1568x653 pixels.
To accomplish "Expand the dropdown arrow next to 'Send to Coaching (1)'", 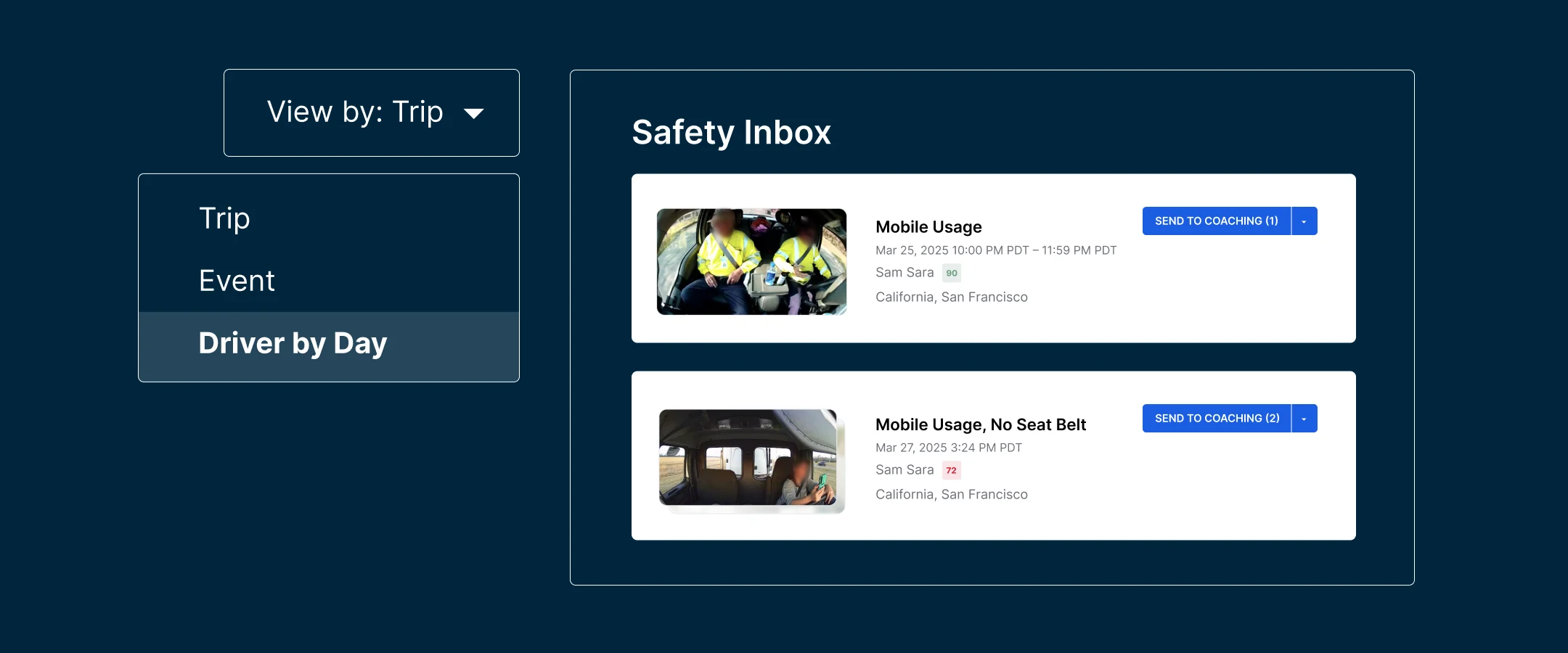I will [x=1303, y=221].
